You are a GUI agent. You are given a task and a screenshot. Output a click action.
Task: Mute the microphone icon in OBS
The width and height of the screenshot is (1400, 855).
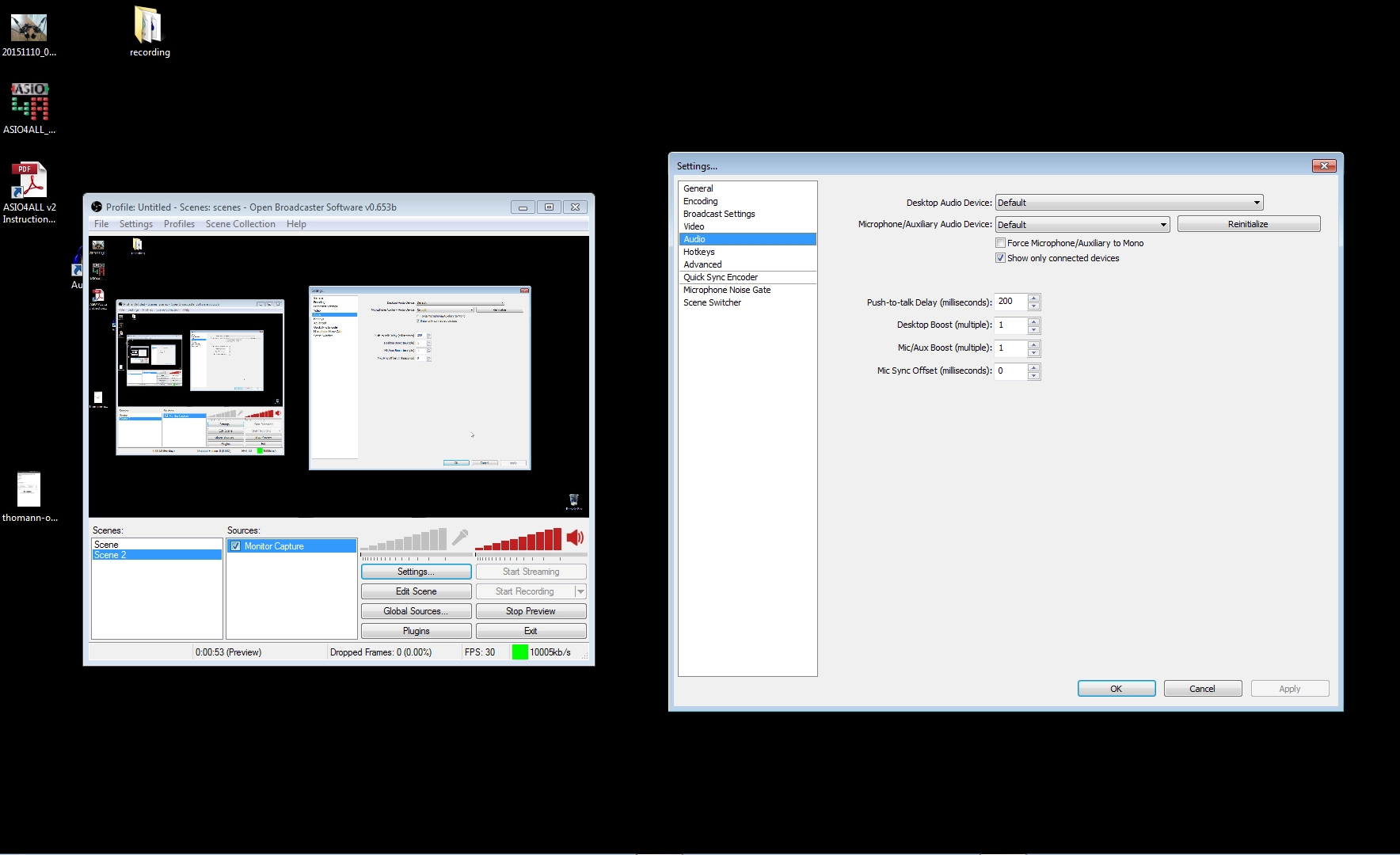click(460, 538)
